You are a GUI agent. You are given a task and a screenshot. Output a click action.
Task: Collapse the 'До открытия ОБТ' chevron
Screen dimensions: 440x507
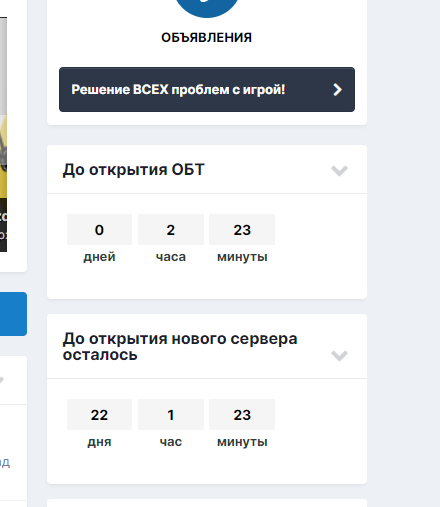339,170
